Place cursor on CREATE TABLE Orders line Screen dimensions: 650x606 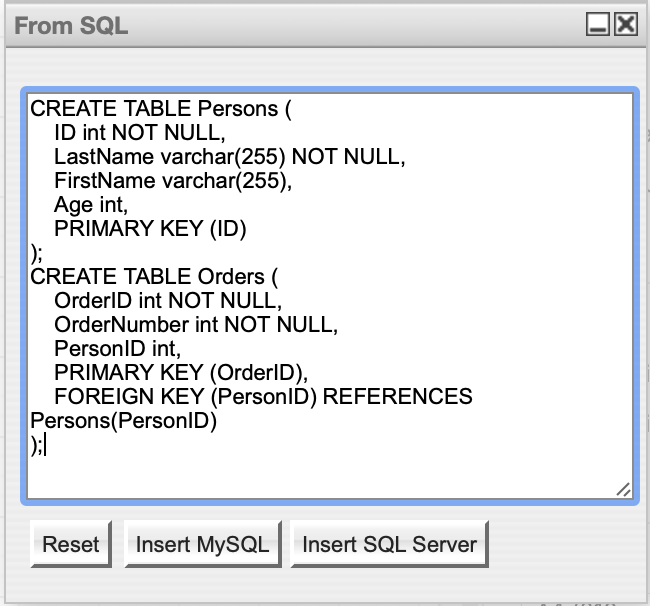pos(152,277)
